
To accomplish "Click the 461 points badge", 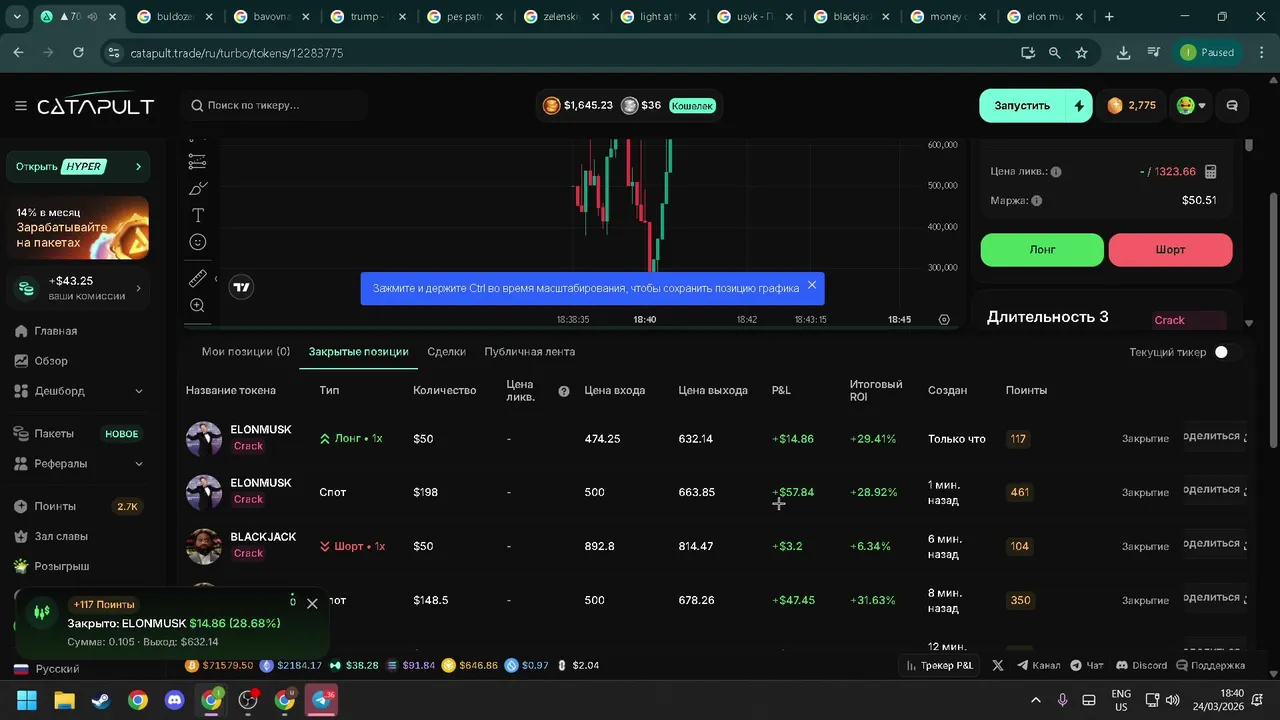I will click(1020, 492).
